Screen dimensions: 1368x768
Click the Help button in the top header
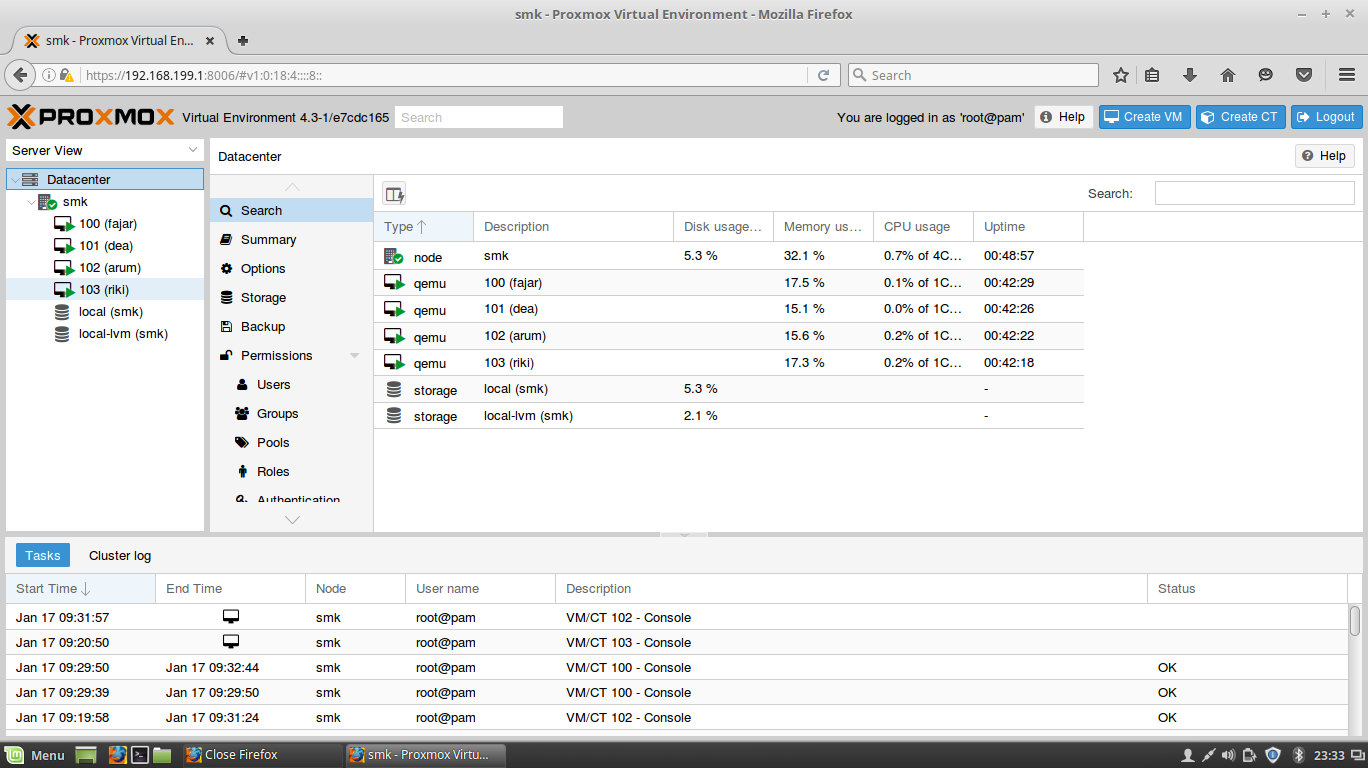tap(1063, 117)
